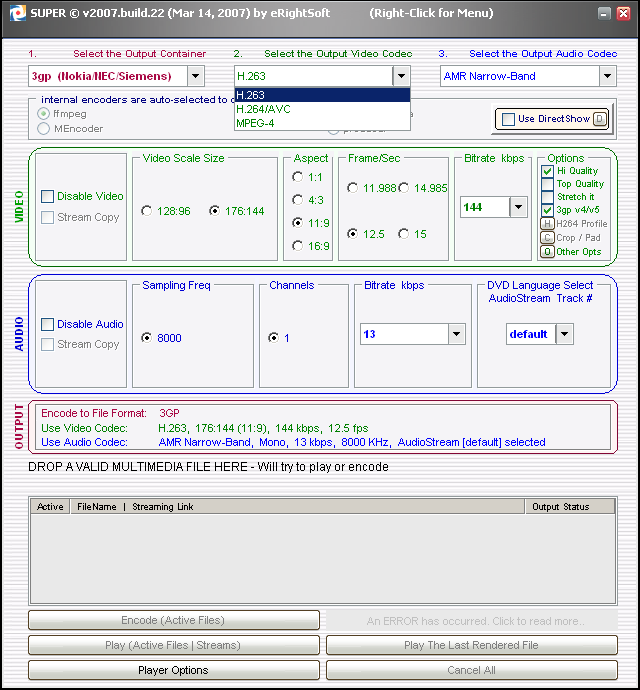Click the SUPER app logo icon in title bar
640x690 pixels.
(18, 13)
